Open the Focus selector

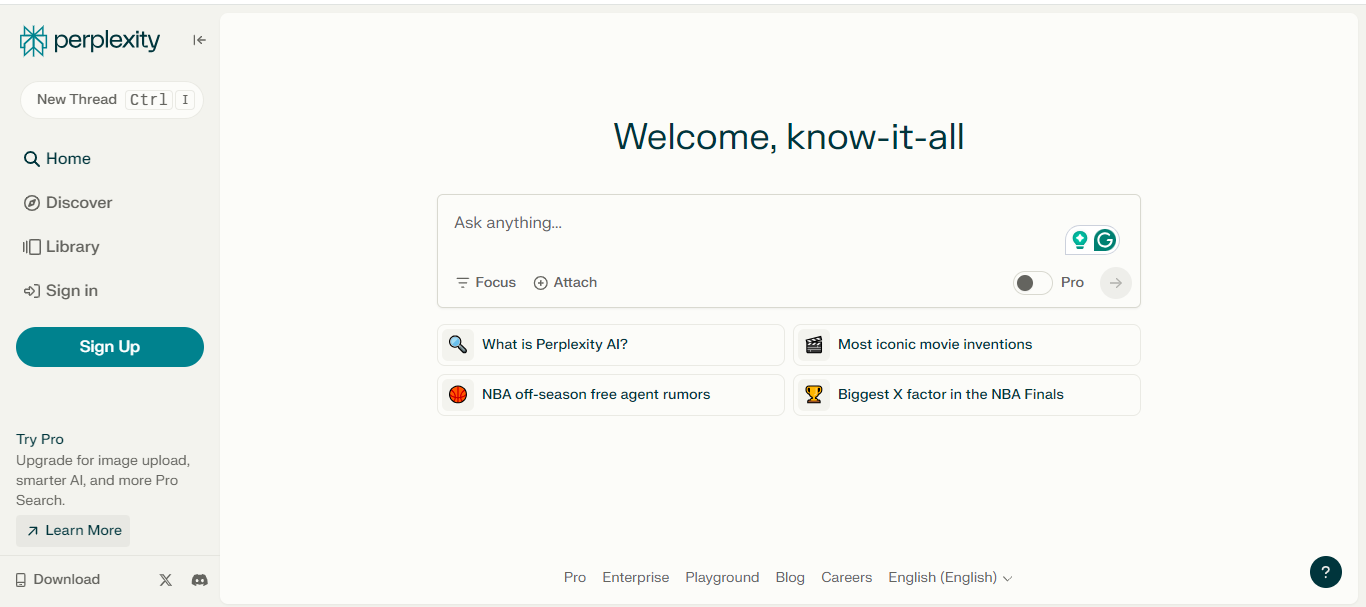point(485,282)
